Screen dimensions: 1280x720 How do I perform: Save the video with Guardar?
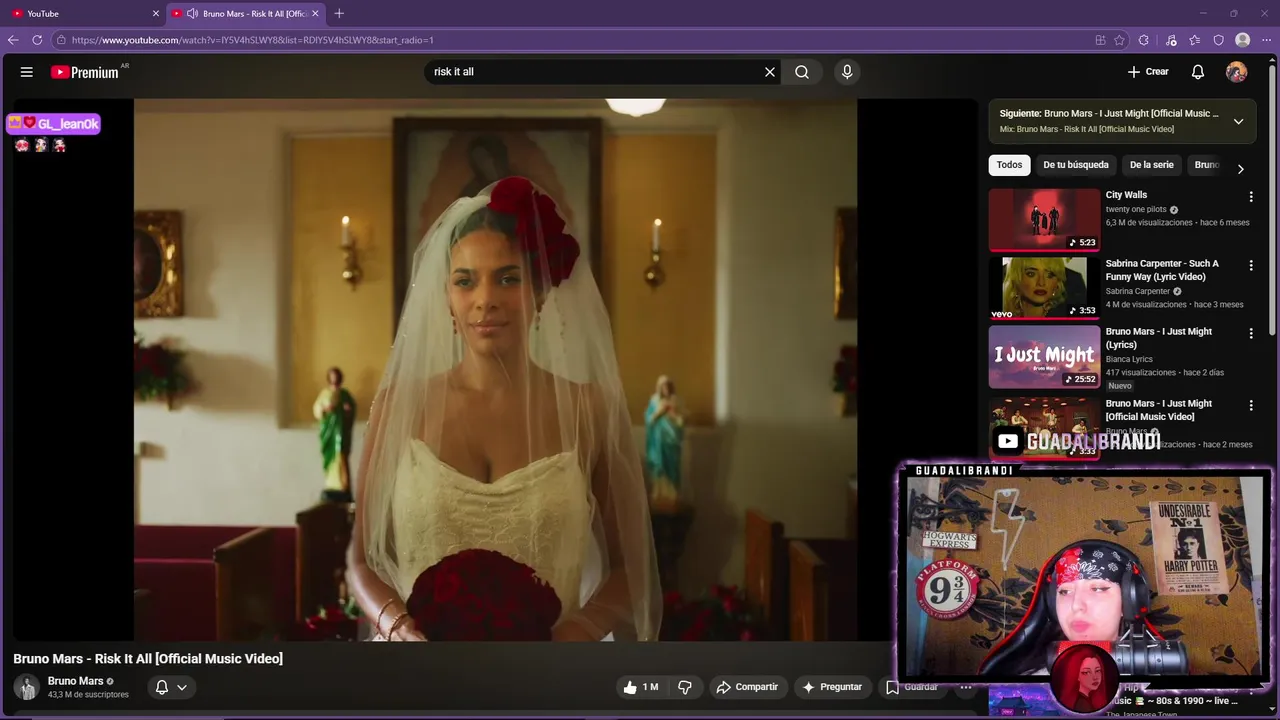coord(912,687)
